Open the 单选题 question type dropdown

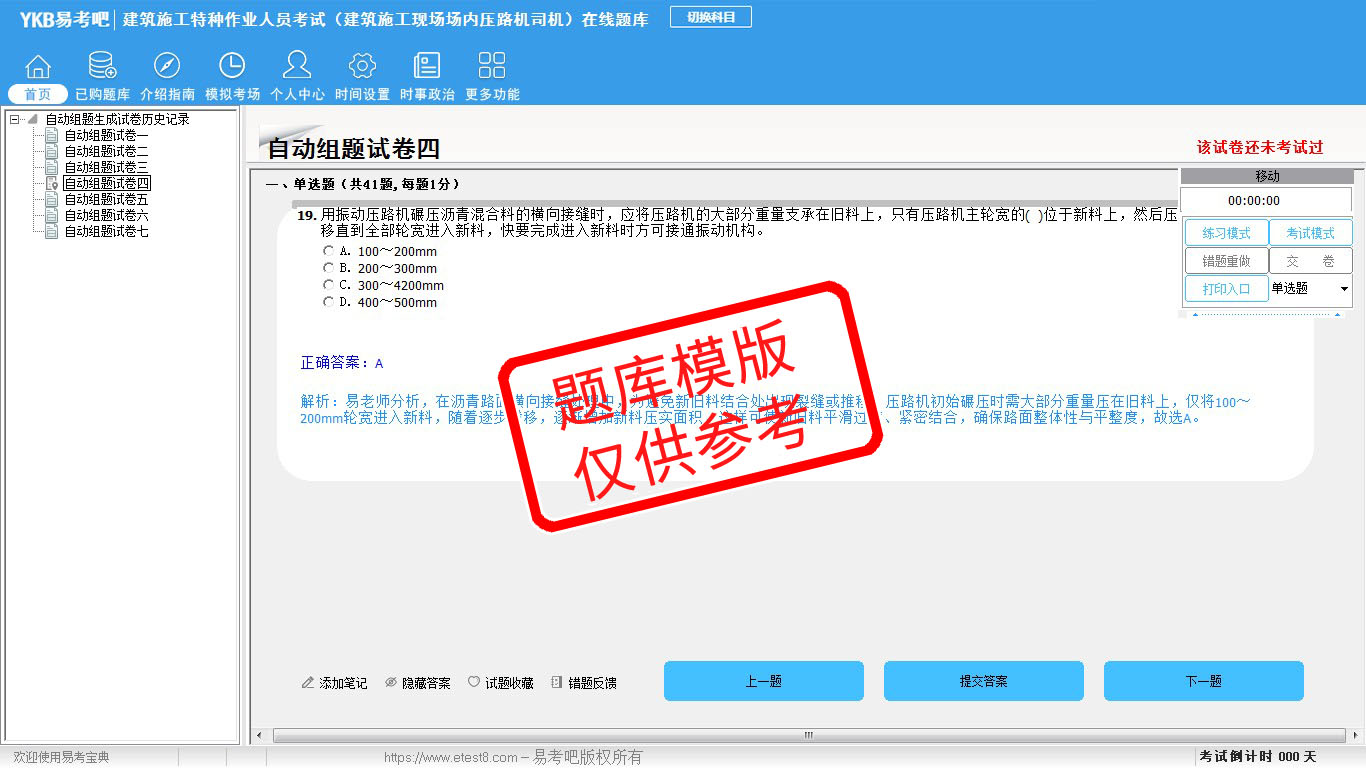[x=1344, y=289]
